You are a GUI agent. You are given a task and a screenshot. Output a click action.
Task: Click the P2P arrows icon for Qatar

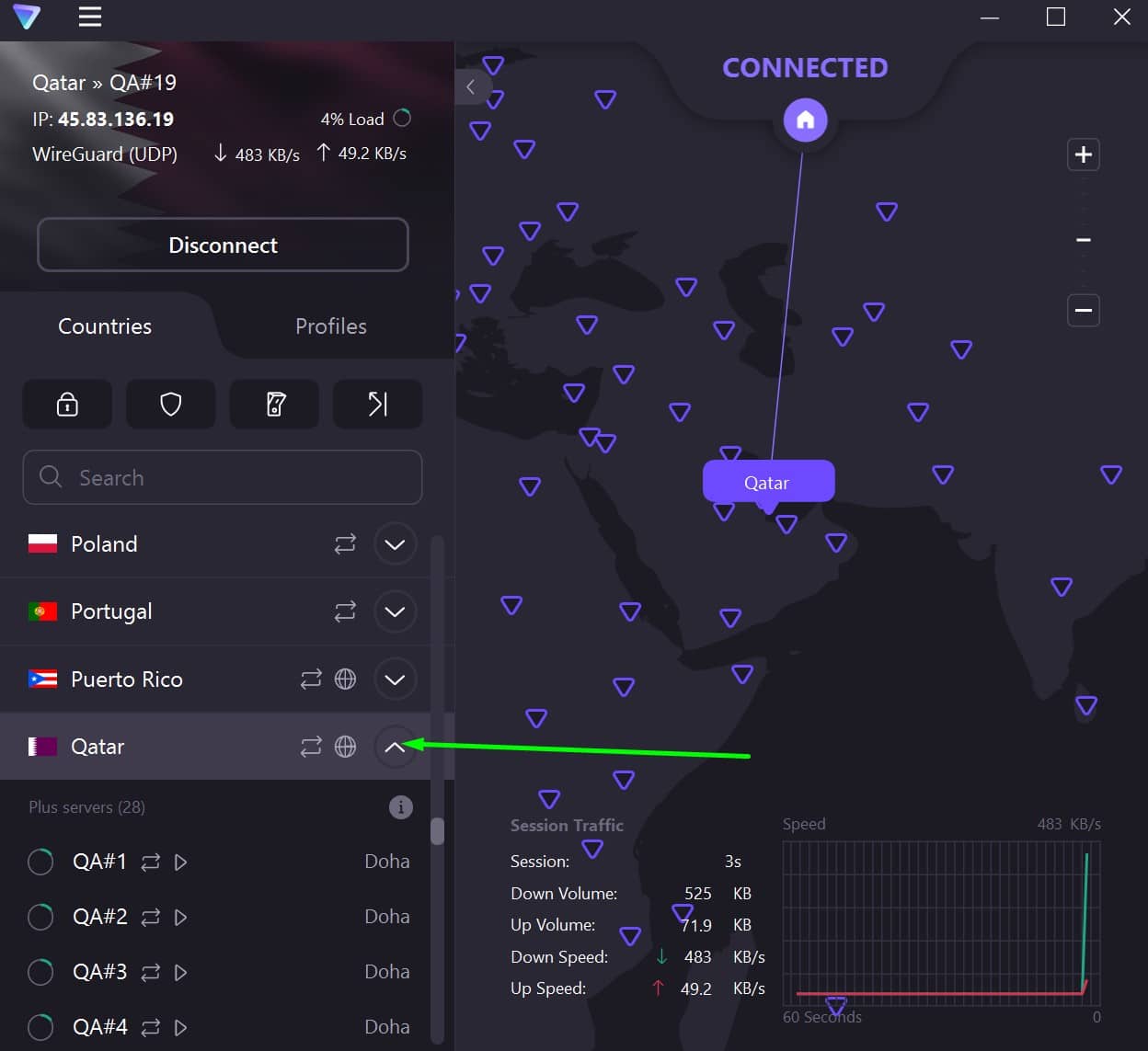click(311, 747)
